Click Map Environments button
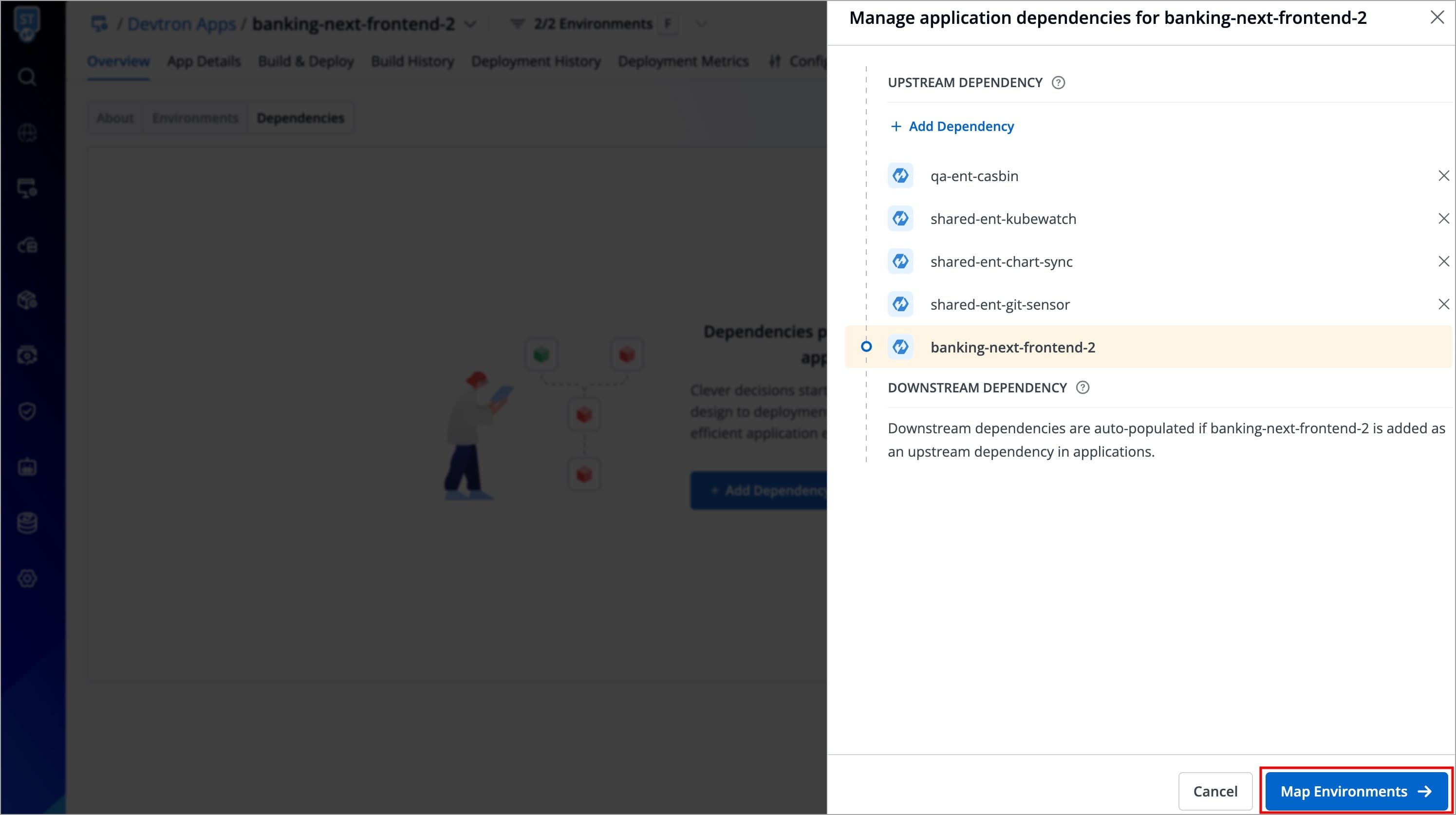Viewport: 1456px width, 815px height. click(1356, 791)
